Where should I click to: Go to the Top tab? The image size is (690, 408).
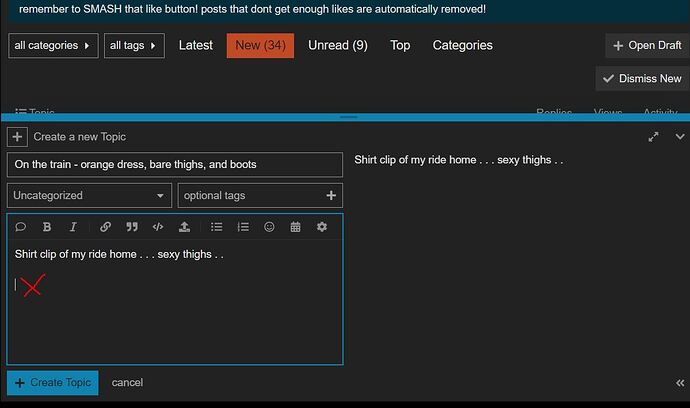400,45
